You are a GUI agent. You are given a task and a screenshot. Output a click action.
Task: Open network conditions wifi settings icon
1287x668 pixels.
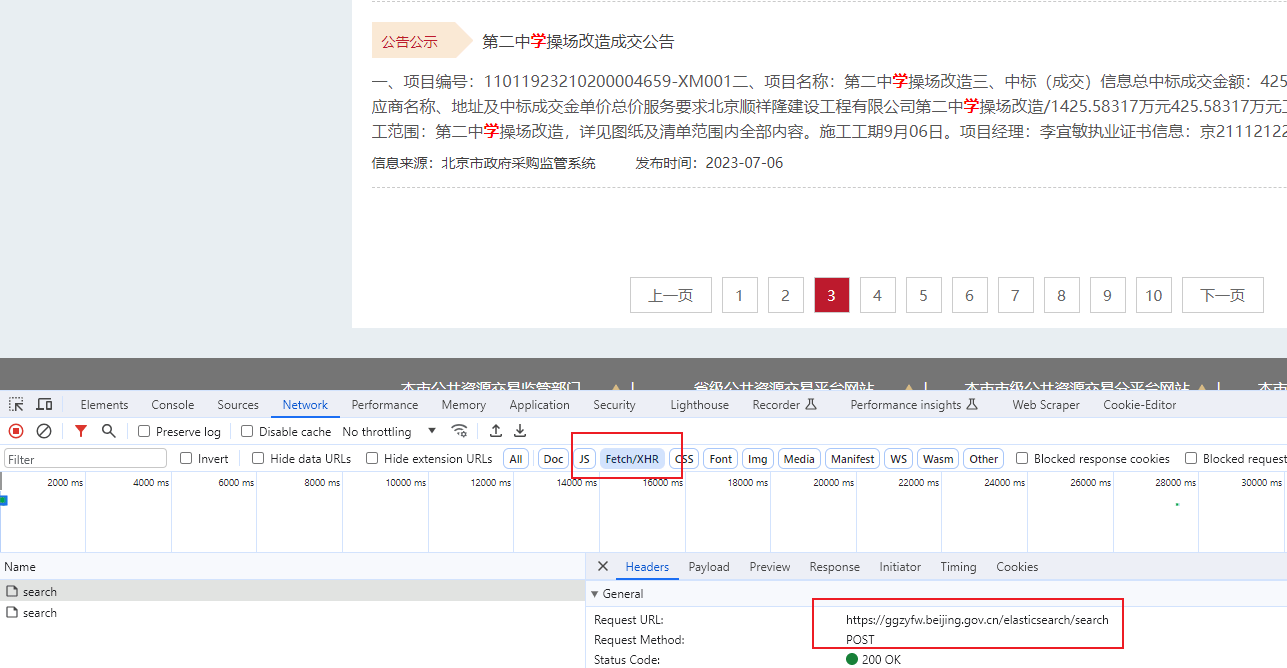coord(459,431)
